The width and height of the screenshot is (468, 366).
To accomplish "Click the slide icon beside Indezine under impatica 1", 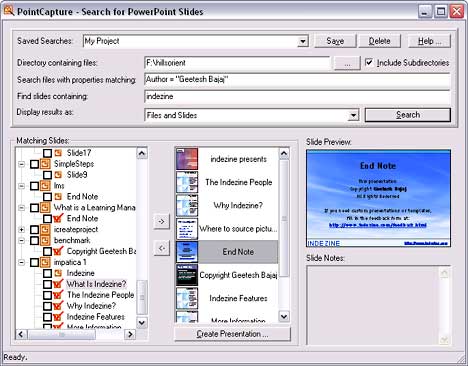I will point(58,273).
